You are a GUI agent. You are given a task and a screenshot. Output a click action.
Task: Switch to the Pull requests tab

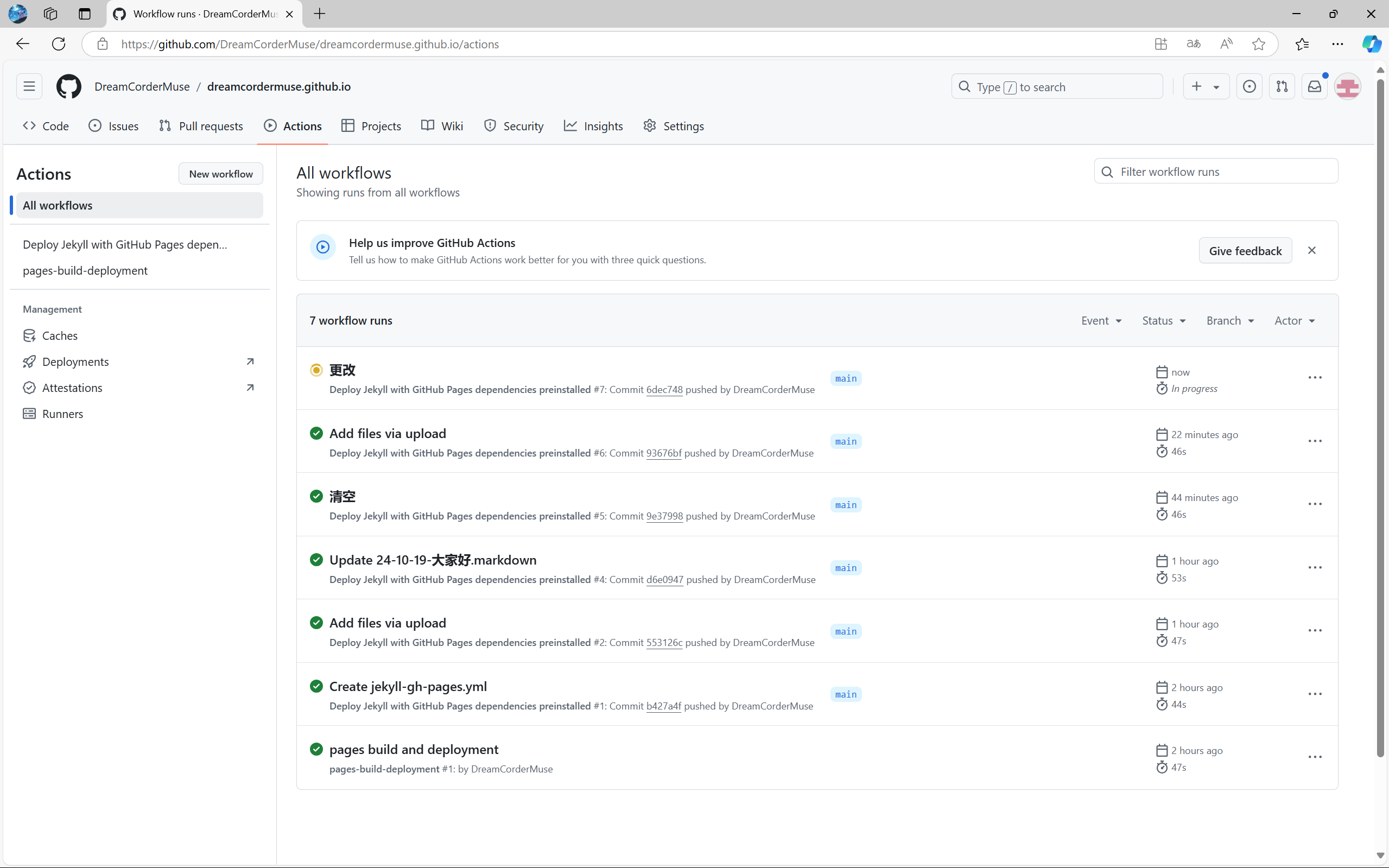point(201,126)
